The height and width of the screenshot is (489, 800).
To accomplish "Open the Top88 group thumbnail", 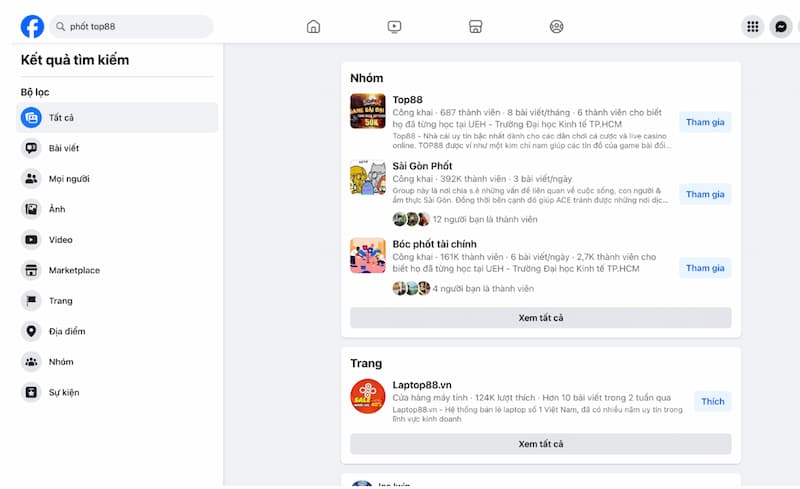I will [368, 111].
